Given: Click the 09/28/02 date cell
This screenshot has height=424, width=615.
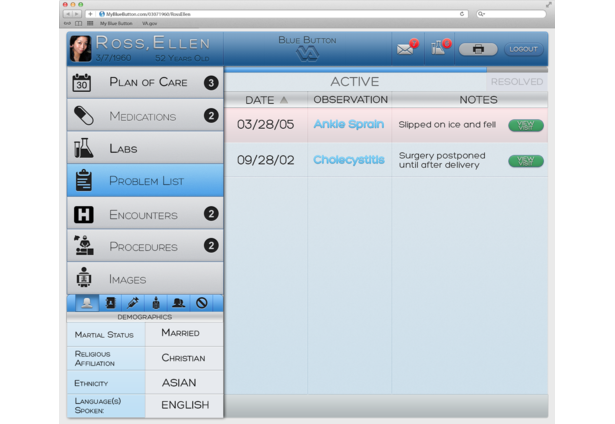Looking at the screenshot, I should pyautogui.click(x=266, y=160).
